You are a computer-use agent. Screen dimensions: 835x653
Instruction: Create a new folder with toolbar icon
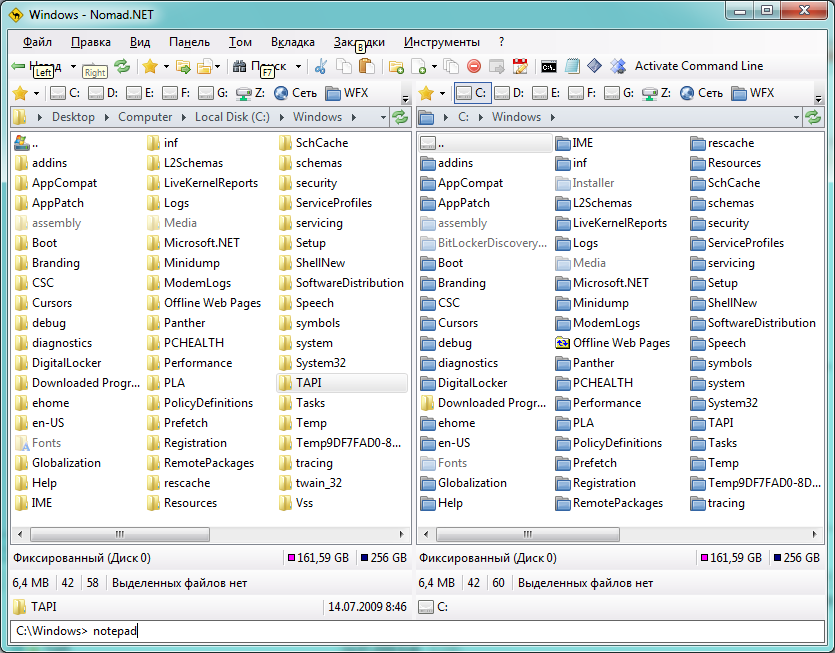(396, 67)
